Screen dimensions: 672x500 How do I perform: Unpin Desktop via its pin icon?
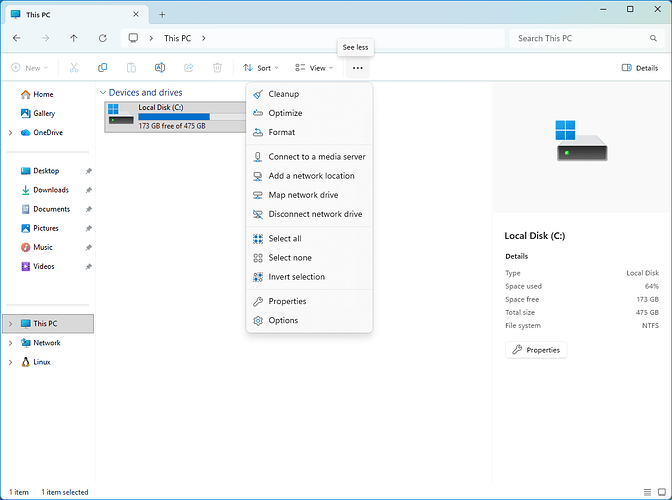coord(89,171)
